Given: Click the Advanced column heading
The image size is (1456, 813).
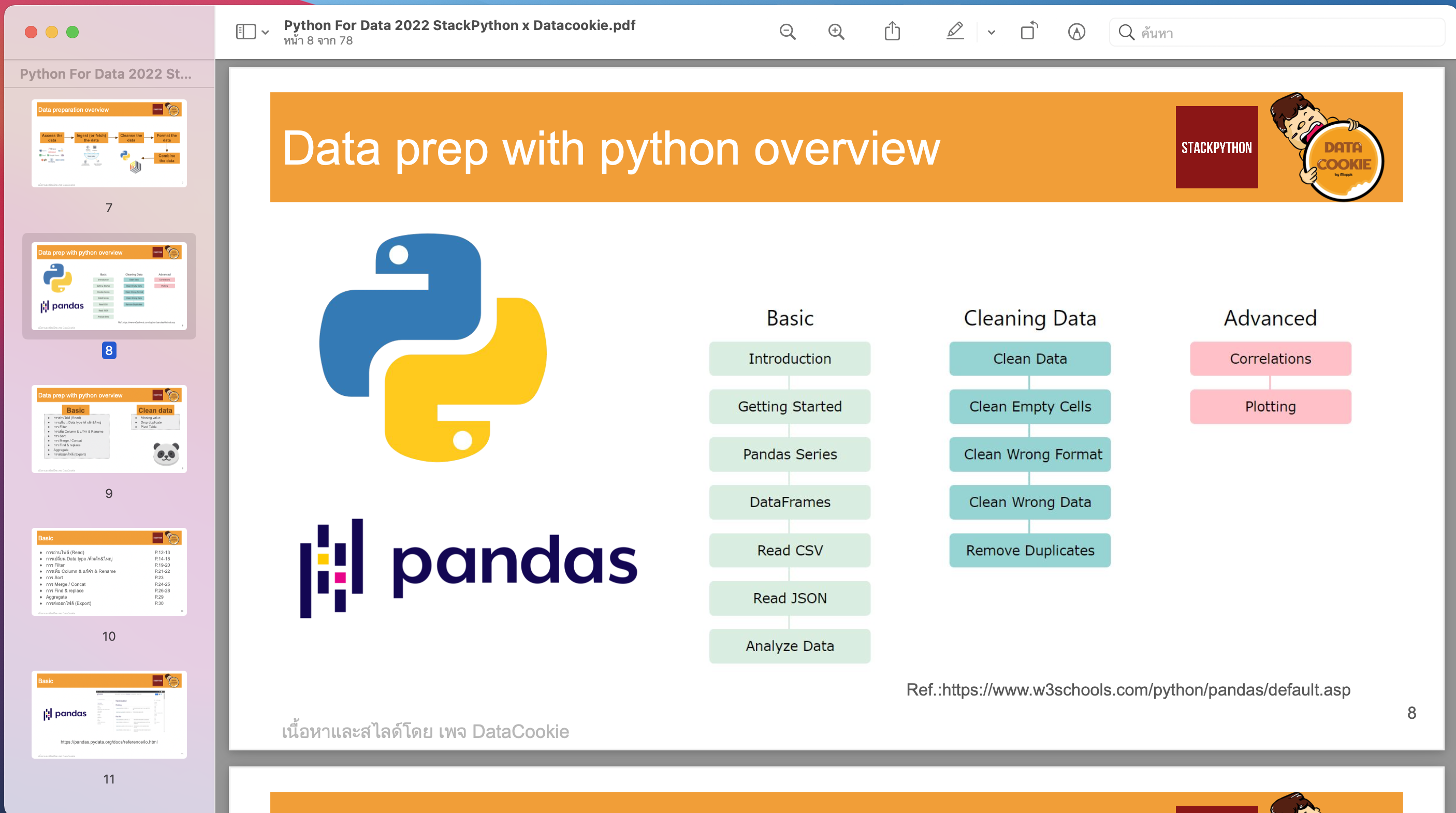Looking at the screenshot, I should [1270, 318].
